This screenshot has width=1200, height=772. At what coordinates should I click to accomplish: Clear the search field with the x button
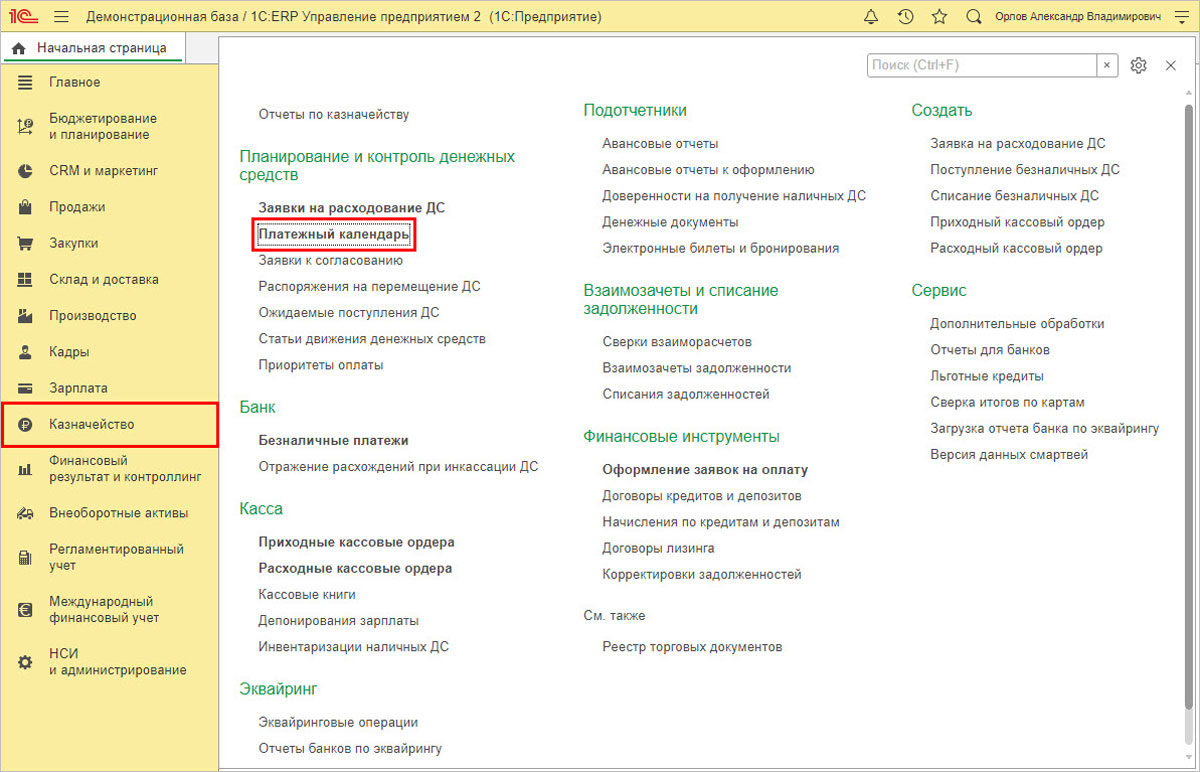pos(1107,65)
